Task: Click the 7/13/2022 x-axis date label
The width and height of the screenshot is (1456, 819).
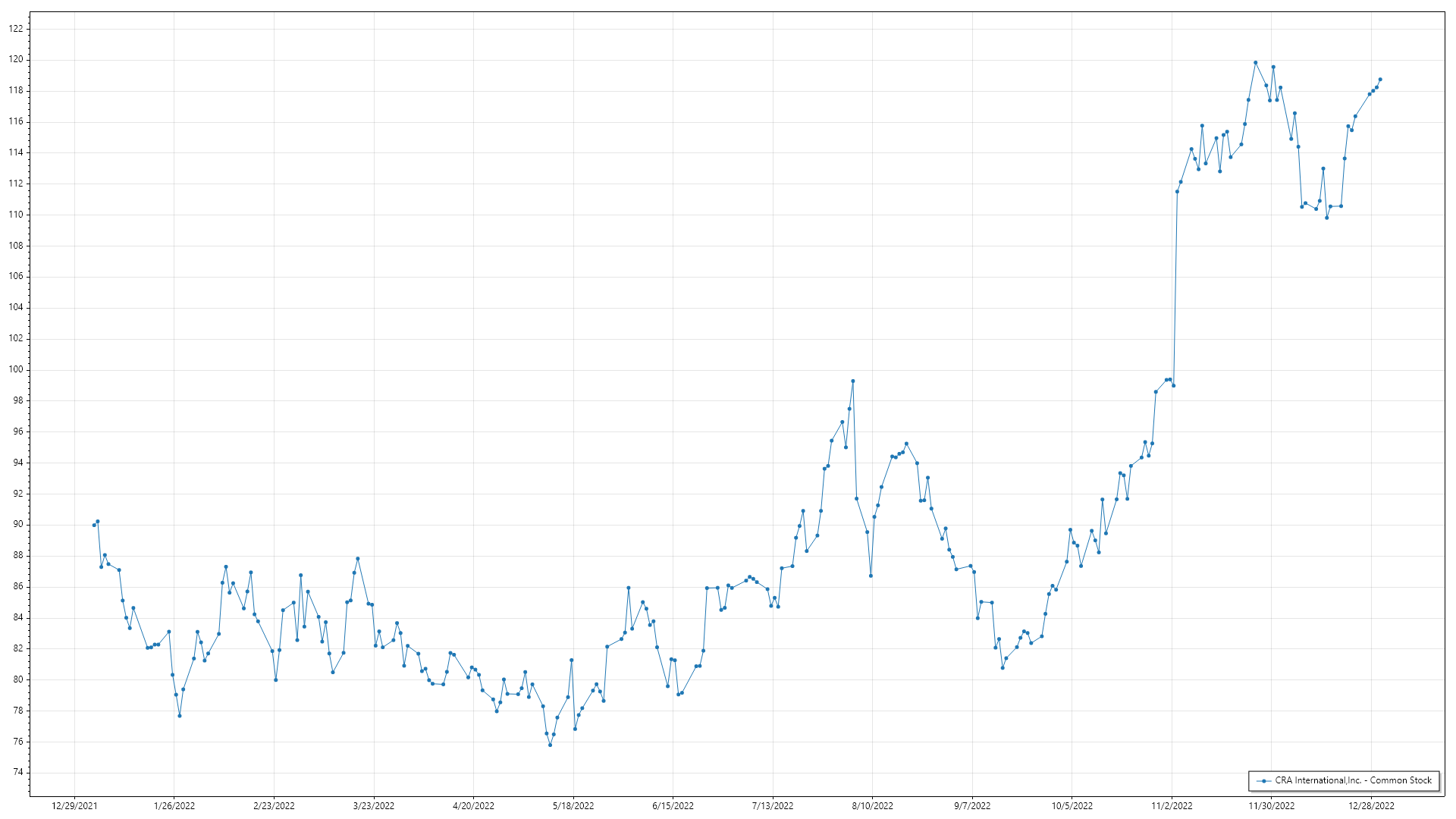Action: click(x=773, y=806)
